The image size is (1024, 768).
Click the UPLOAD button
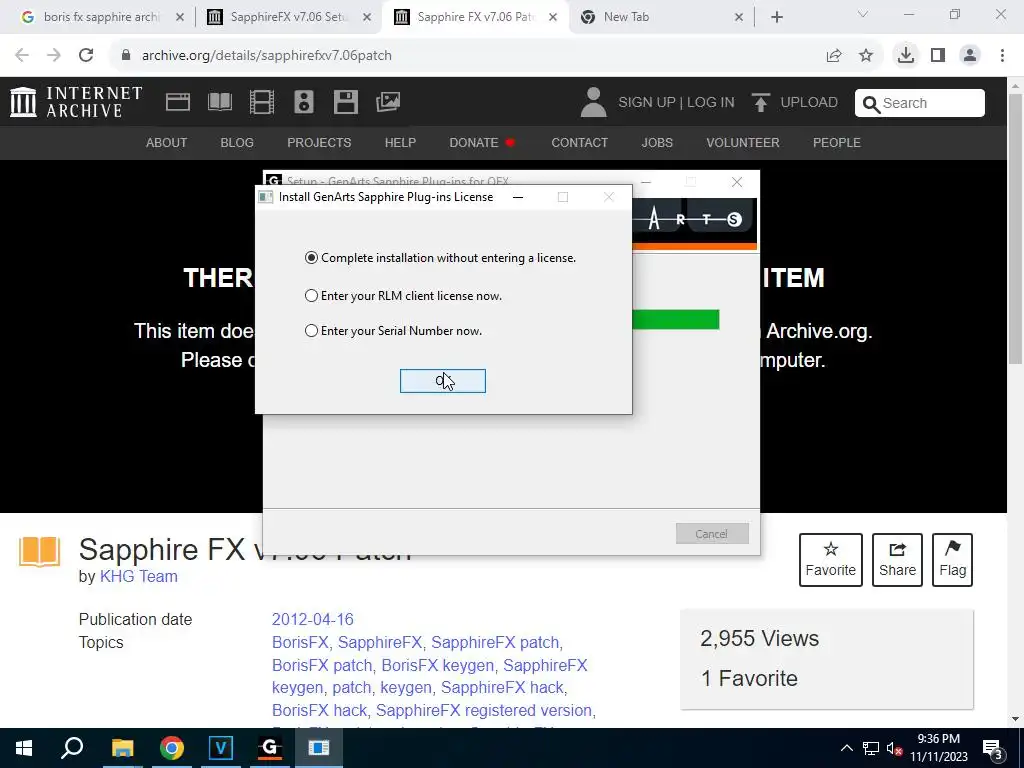click(x=795, y=103)
